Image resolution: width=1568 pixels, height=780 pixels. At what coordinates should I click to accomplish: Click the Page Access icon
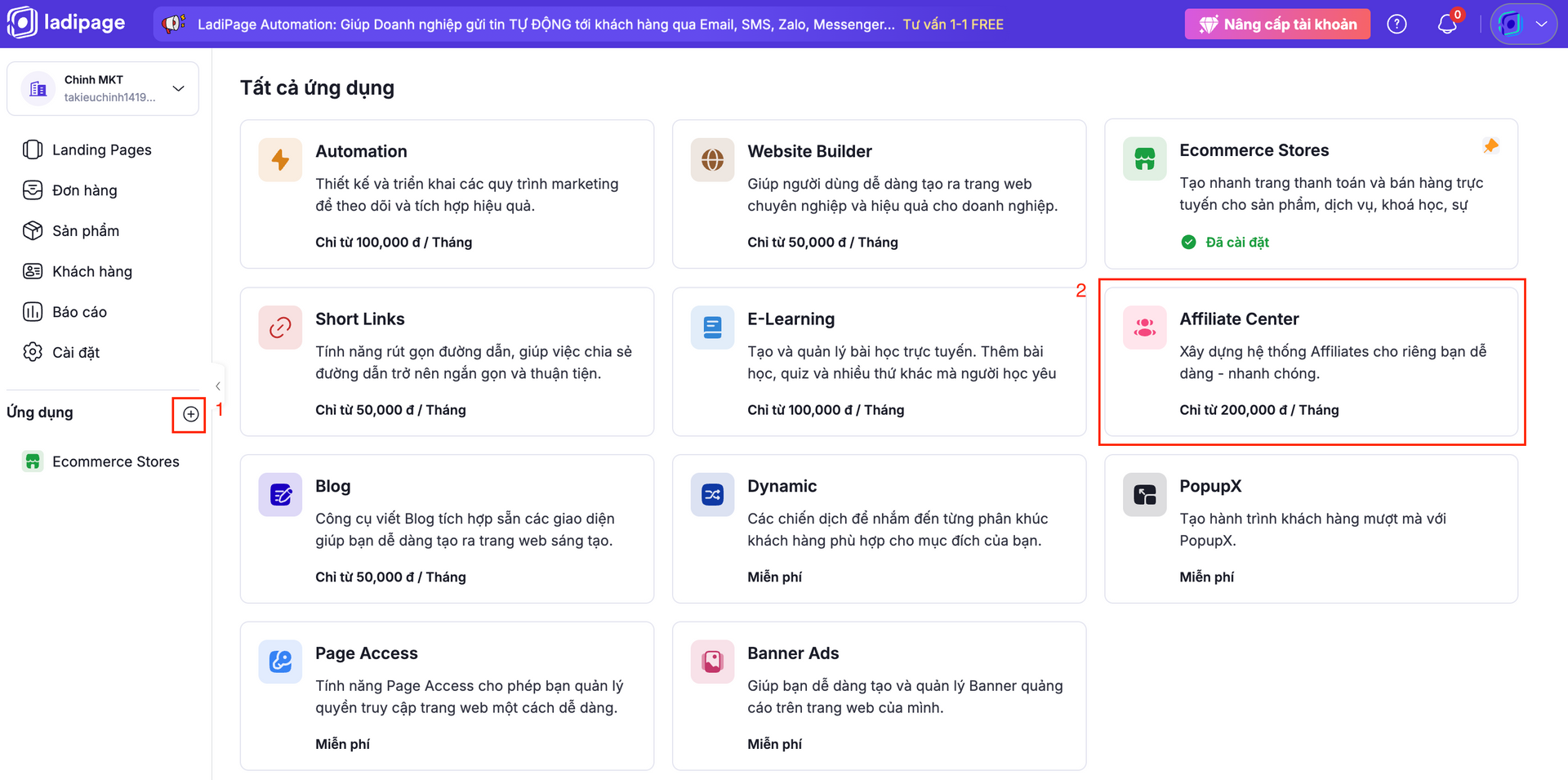280,662
